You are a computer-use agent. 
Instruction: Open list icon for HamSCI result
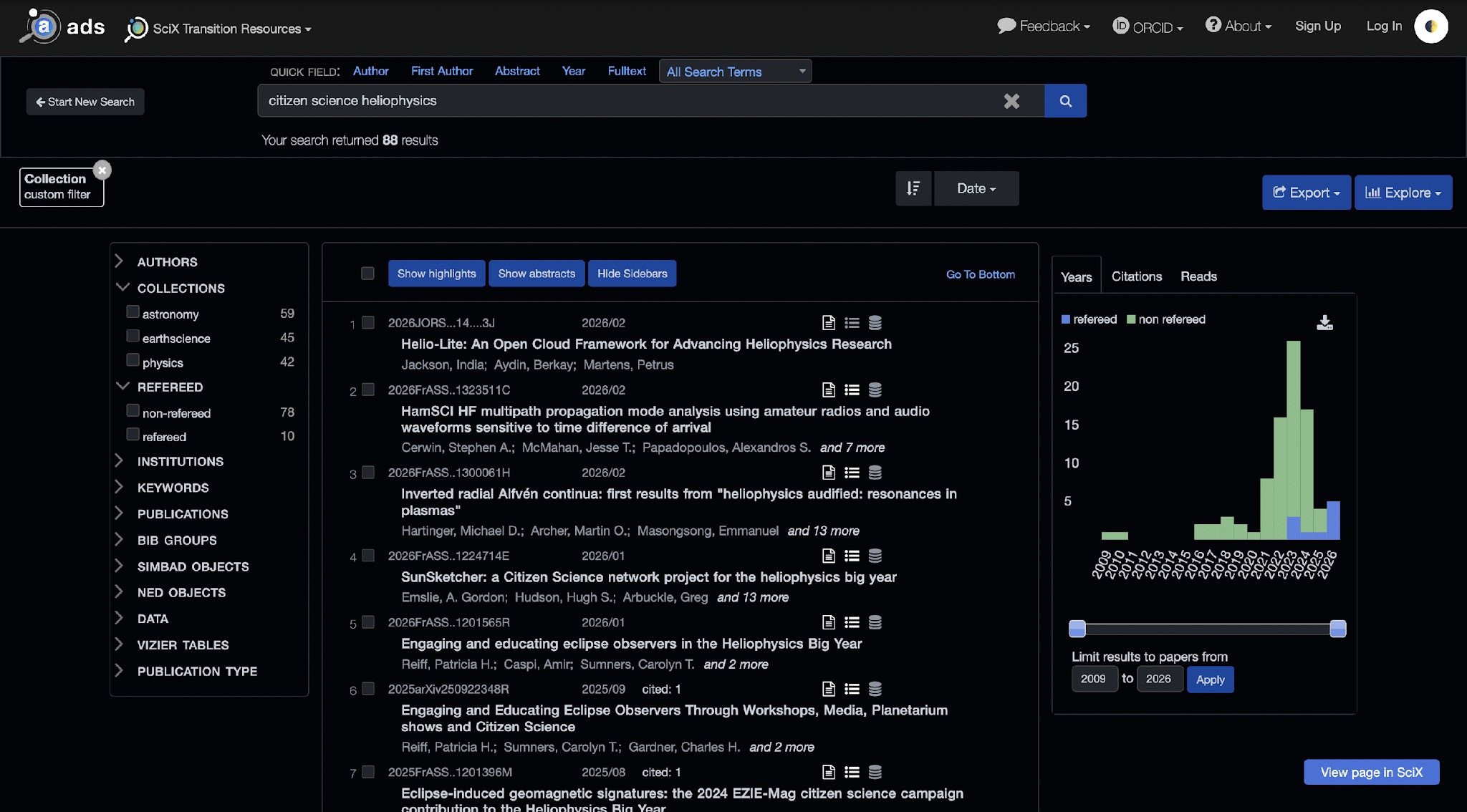(852, 390)
